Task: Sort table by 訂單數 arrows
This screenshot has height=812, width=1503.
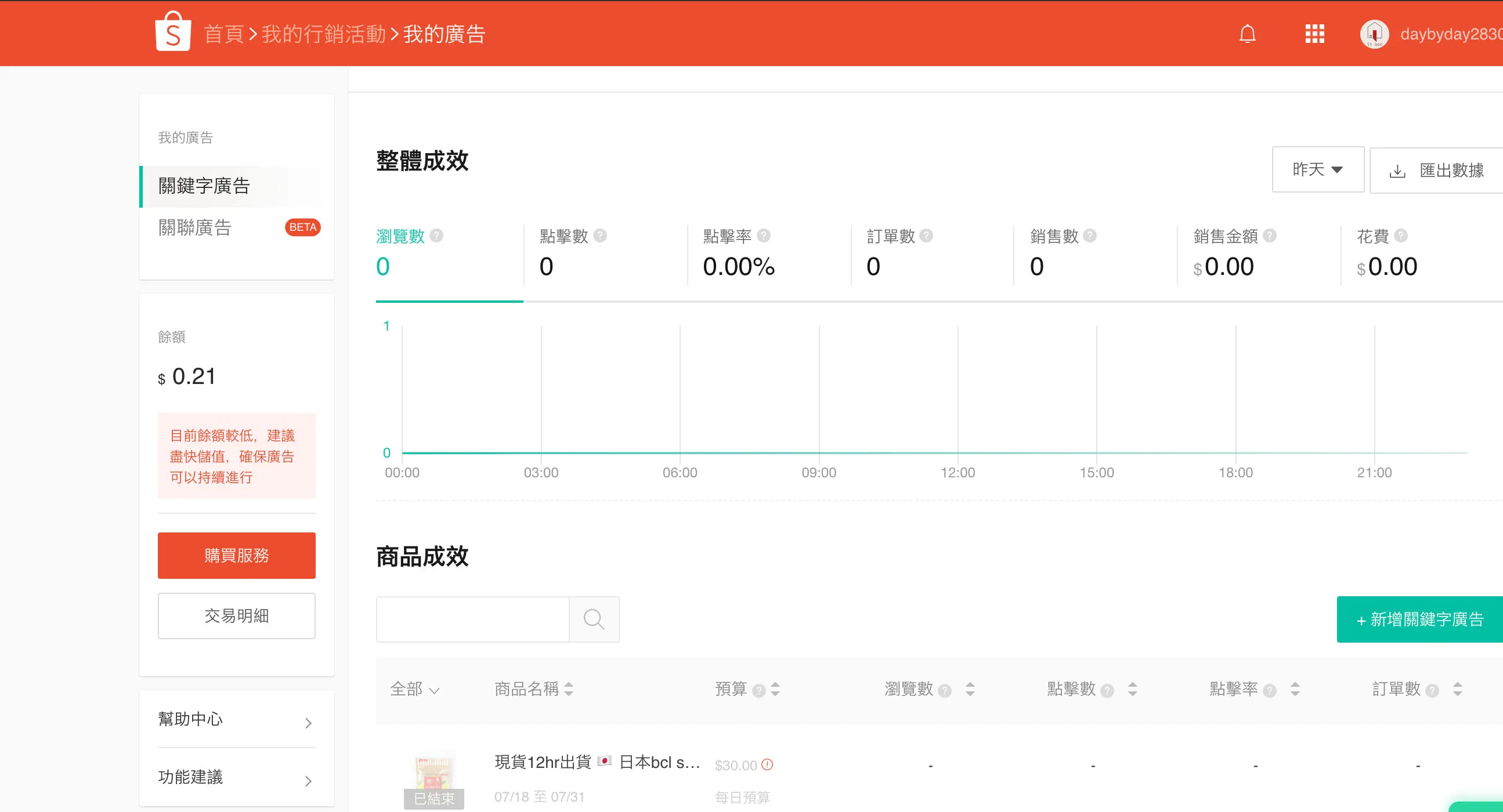Action: point(1458,689)
